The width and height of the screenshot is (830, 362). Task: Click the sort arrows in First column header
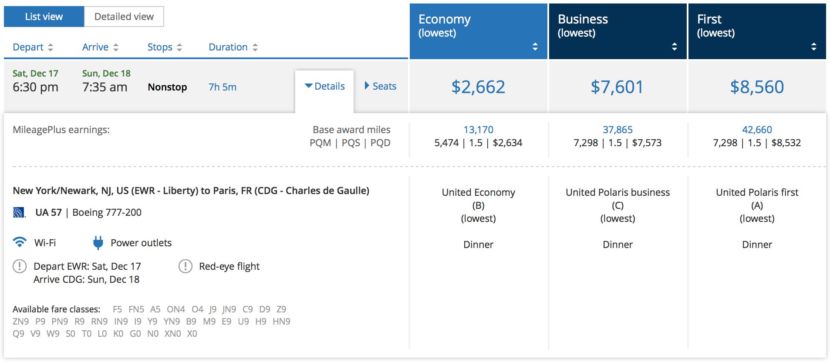814,47
